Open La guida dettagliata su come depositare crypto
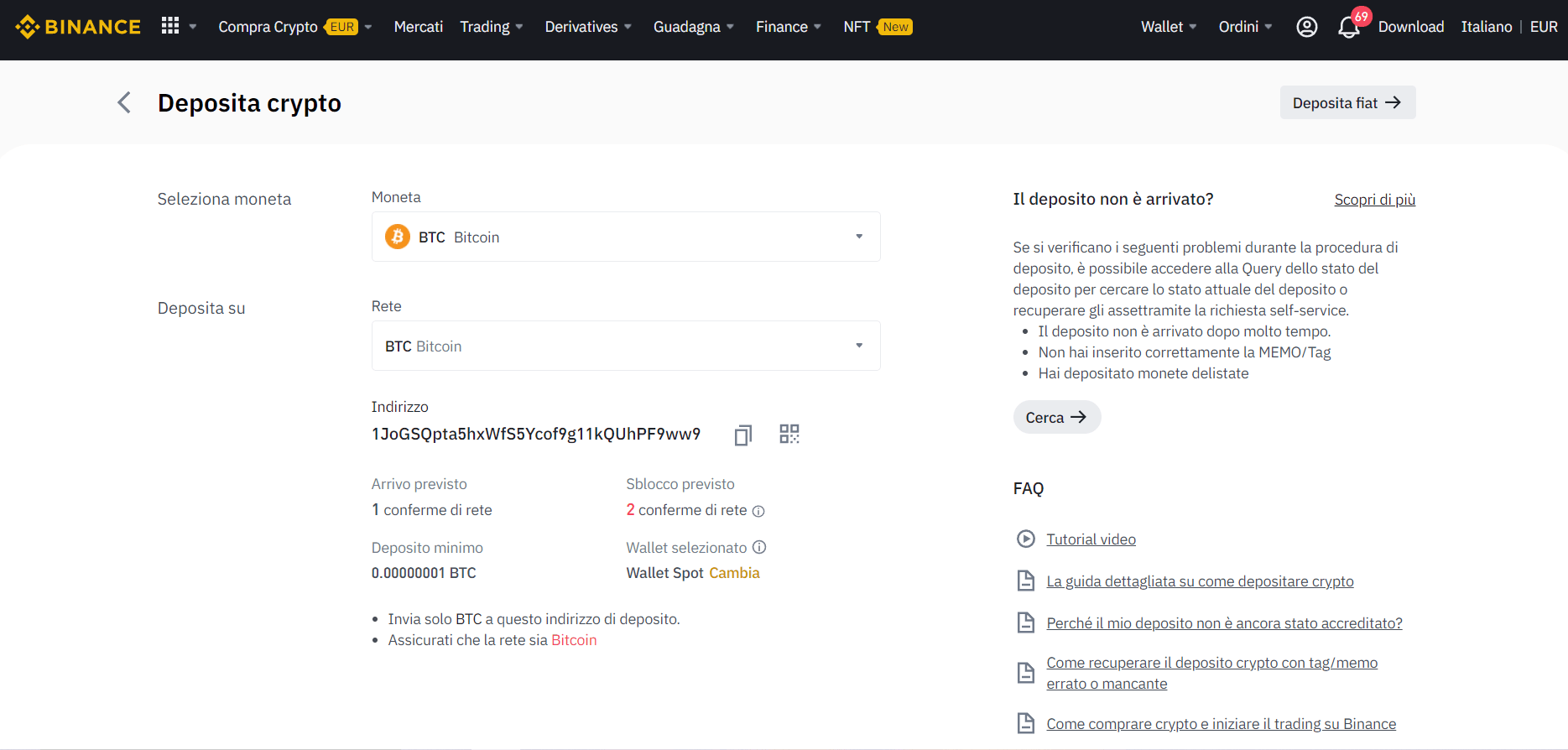Screen dimensions: 1568x750 click(1200, 581)
